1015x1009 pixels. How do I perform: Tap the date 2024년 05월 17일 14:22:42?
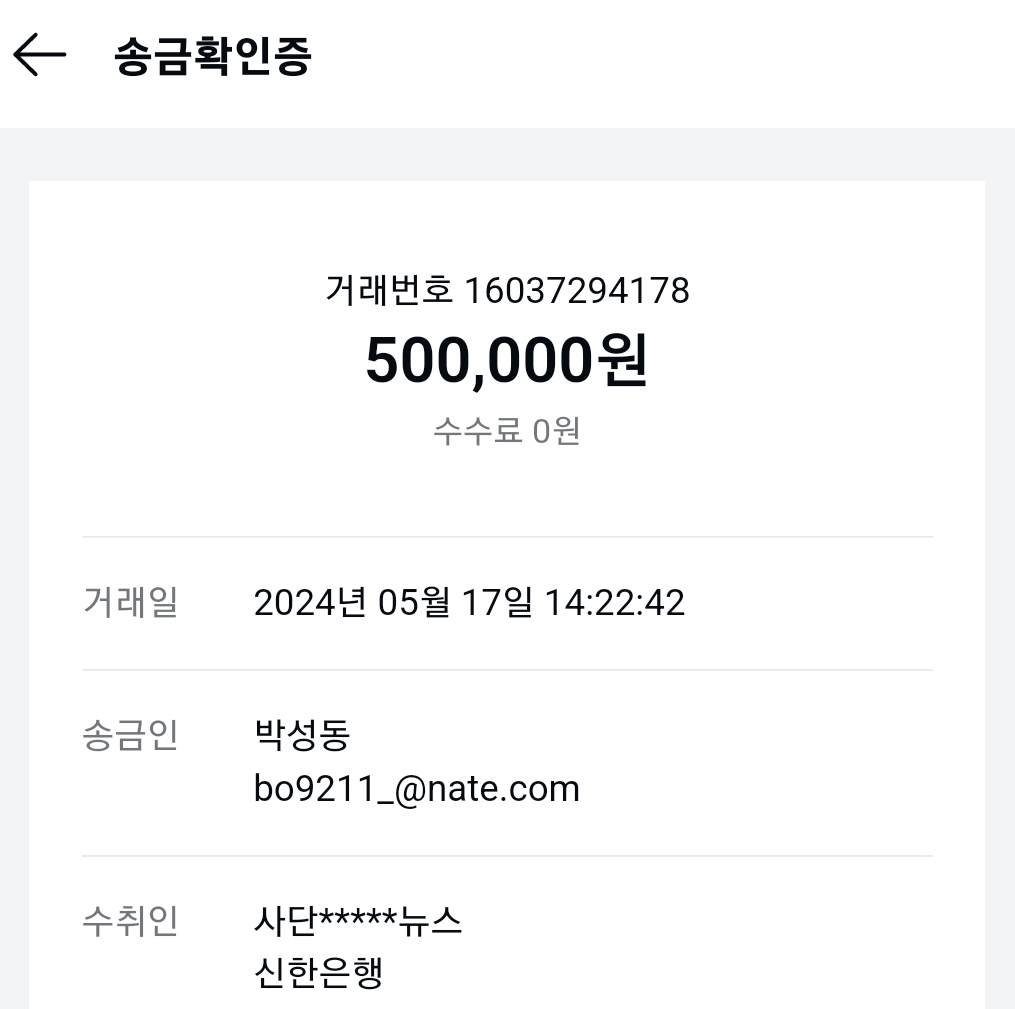coord(469,603)
